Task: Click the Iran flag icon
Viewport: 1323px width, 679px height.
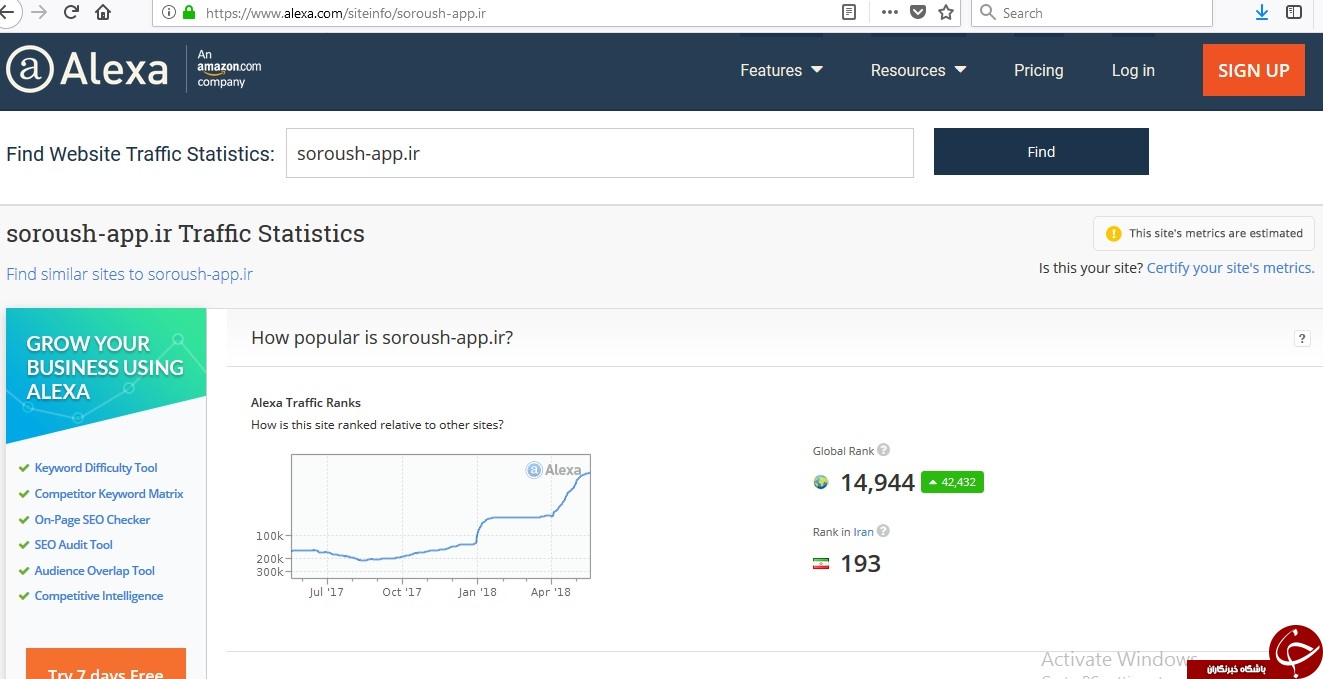Action: click(x=822, y=564)
